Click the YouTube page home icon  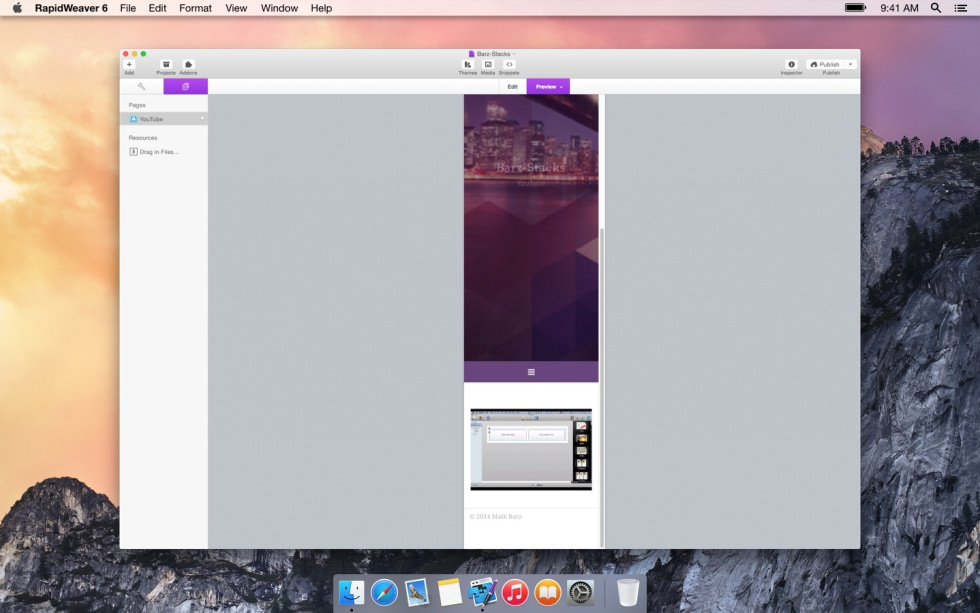point(133,119)
